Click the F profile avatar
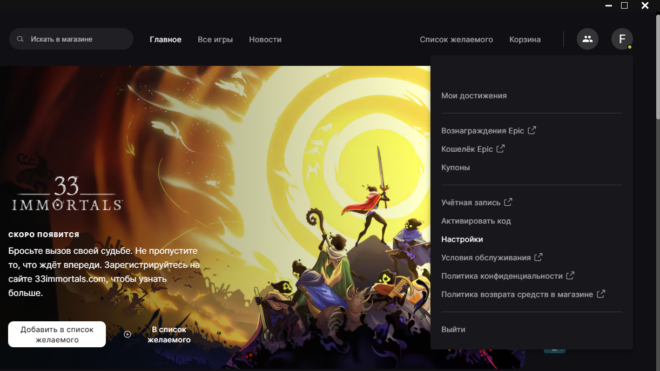The image size is (660, 371). click(x=622, y=39)
